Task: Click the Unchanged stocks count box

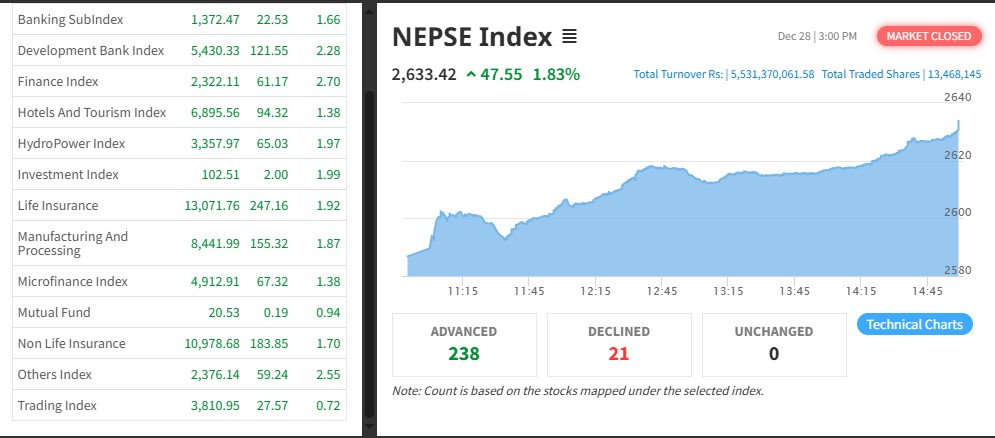Action: pos(774,343)
